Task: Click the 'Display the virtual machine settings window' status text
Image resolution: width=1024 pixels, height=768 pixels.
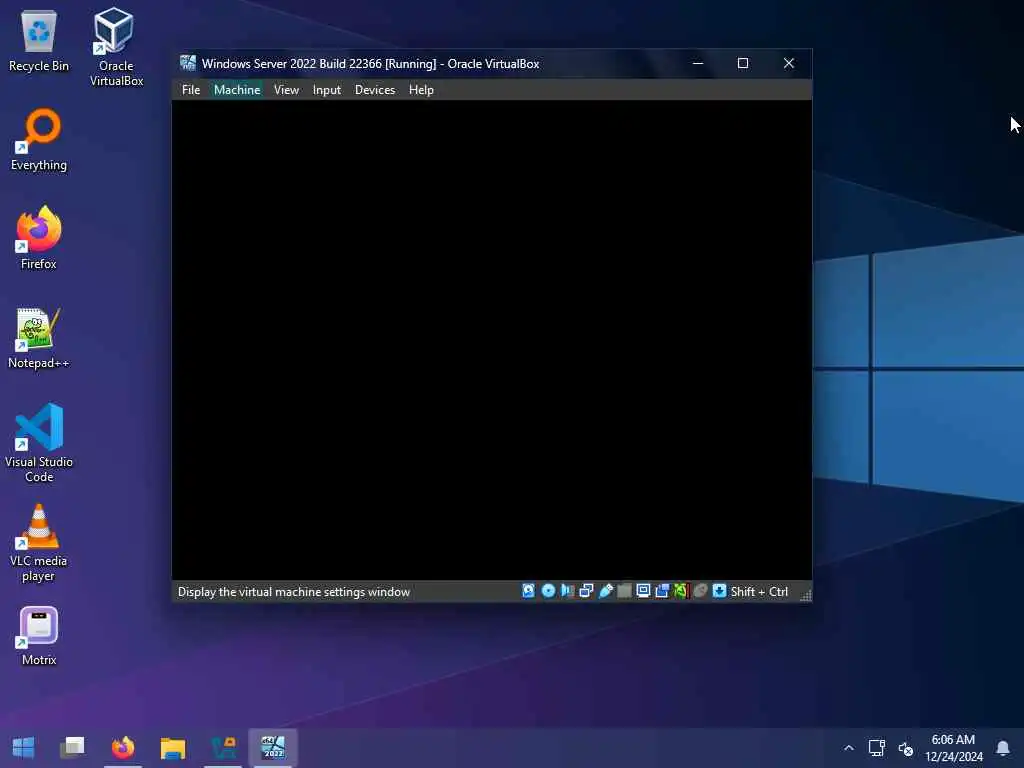Action: coord(294,592)
